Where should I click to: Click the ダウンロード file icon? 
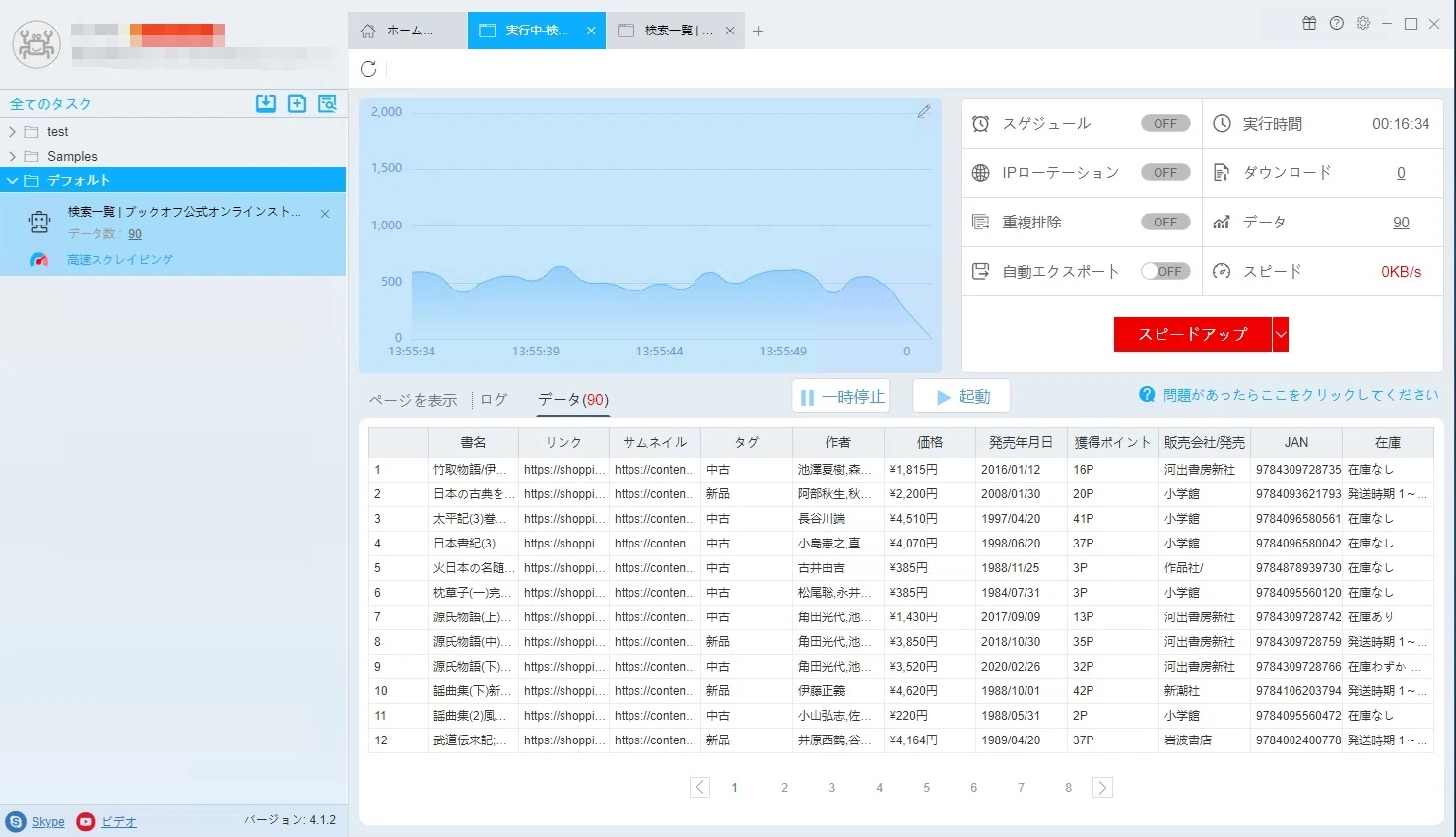coord(1222,173)
